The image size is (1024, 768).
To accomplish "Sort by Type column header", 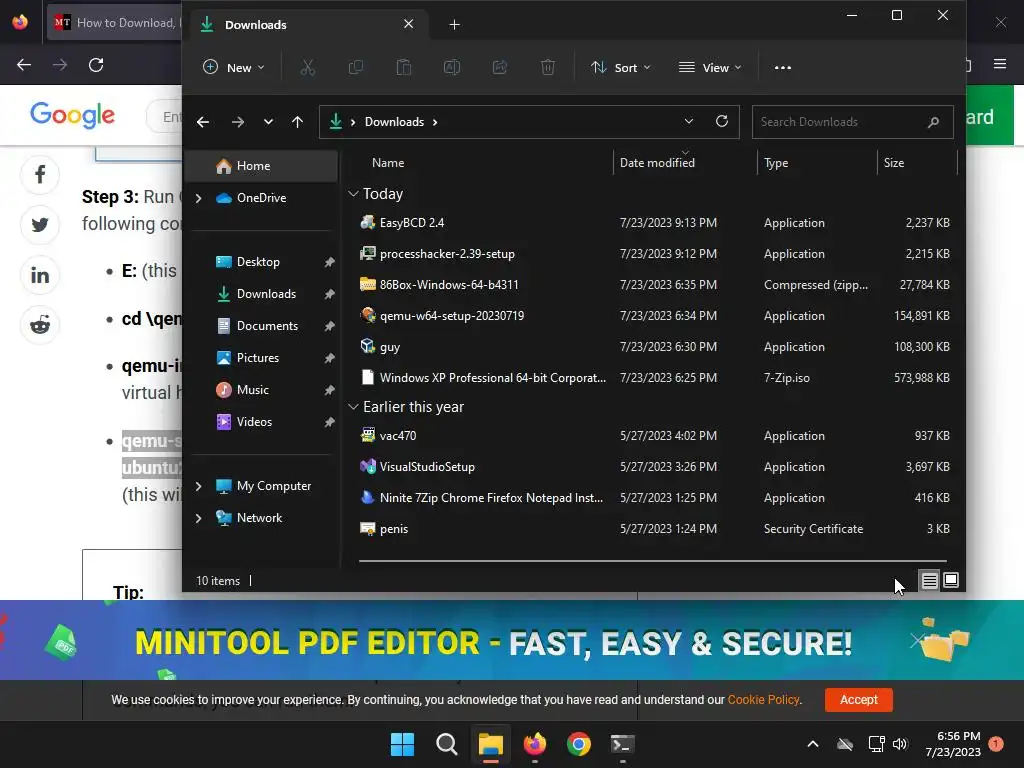I will point(817,163).
